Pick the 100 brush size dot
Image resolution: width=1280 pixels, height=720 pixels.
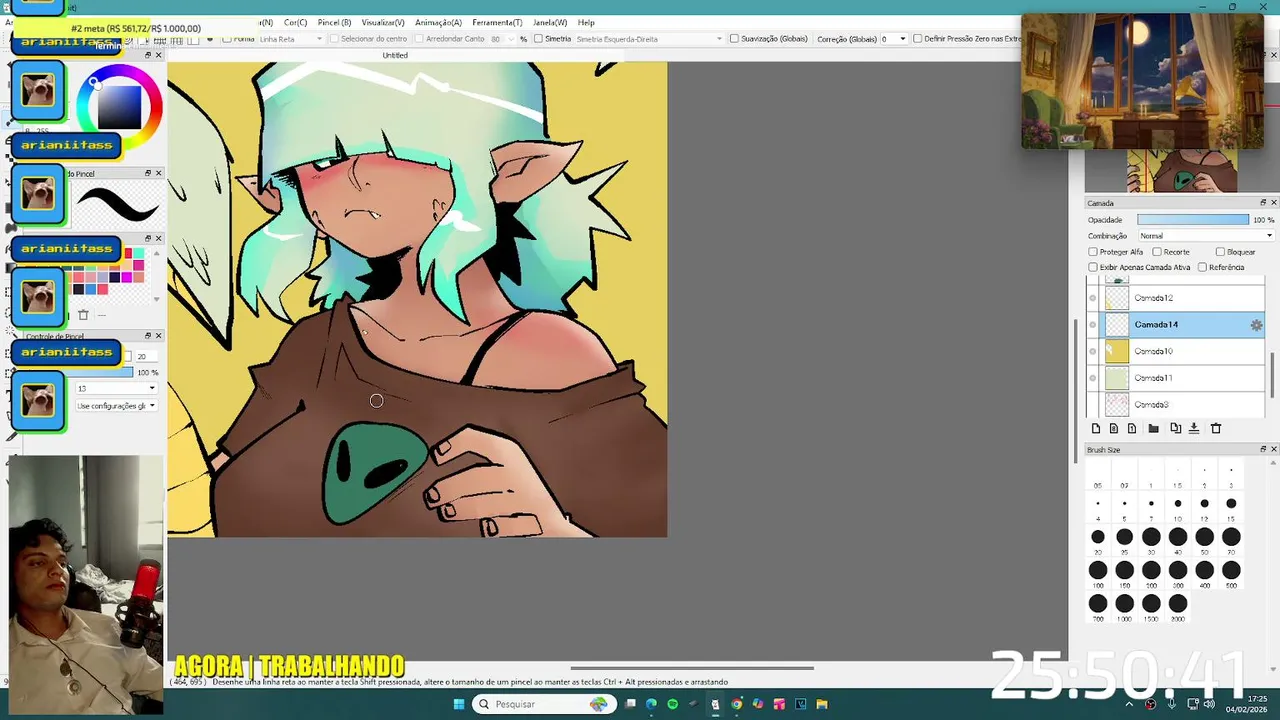(x=1098, y=571)
